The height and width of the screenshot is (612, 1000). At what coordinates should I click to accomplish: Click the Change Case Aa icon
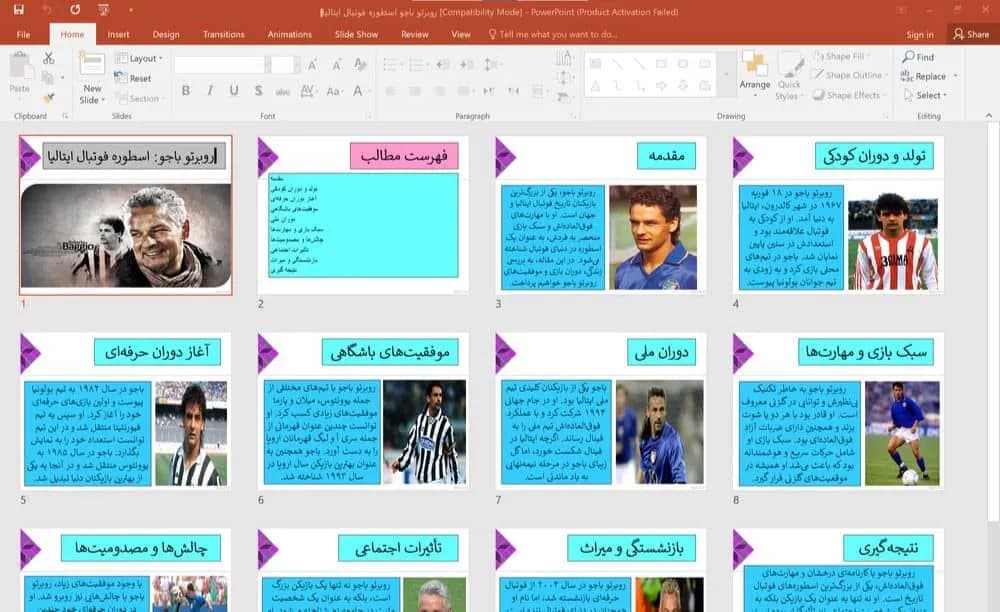[333, 91]
